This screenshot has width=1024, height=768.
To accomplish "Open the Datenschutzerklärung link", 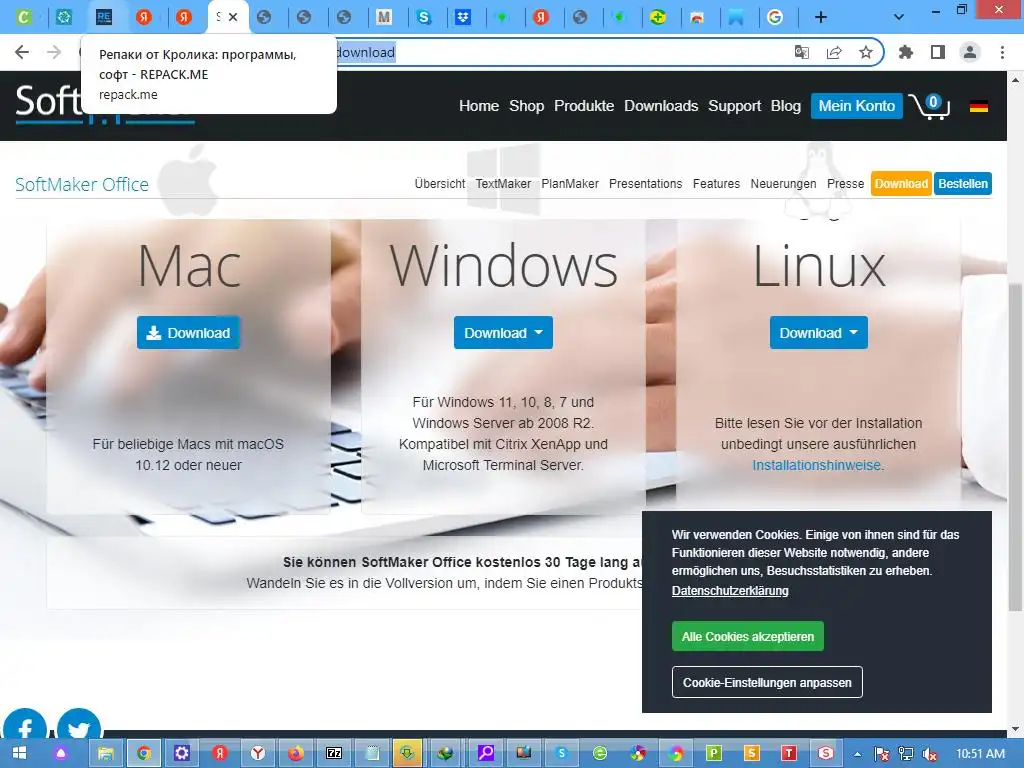I will click(730, 591).
